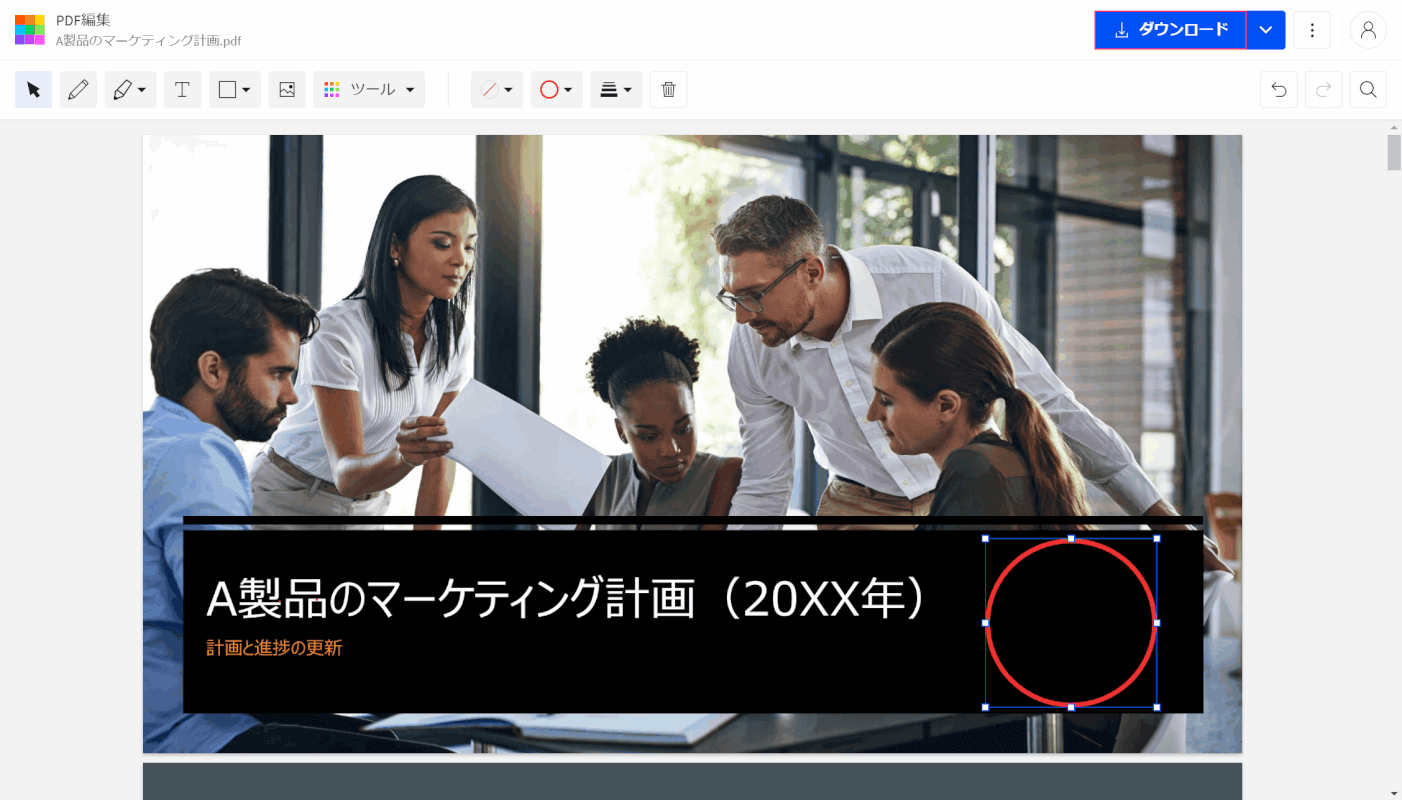Click the insert image icon
The width and height of the screenshot is (1402, 800).
287,90
